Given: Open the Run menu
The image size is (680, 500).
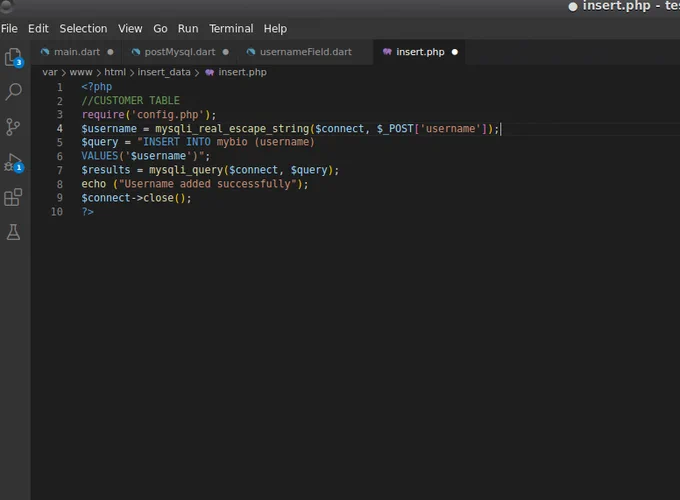Looking at the screenshot, I should point(188,29).
